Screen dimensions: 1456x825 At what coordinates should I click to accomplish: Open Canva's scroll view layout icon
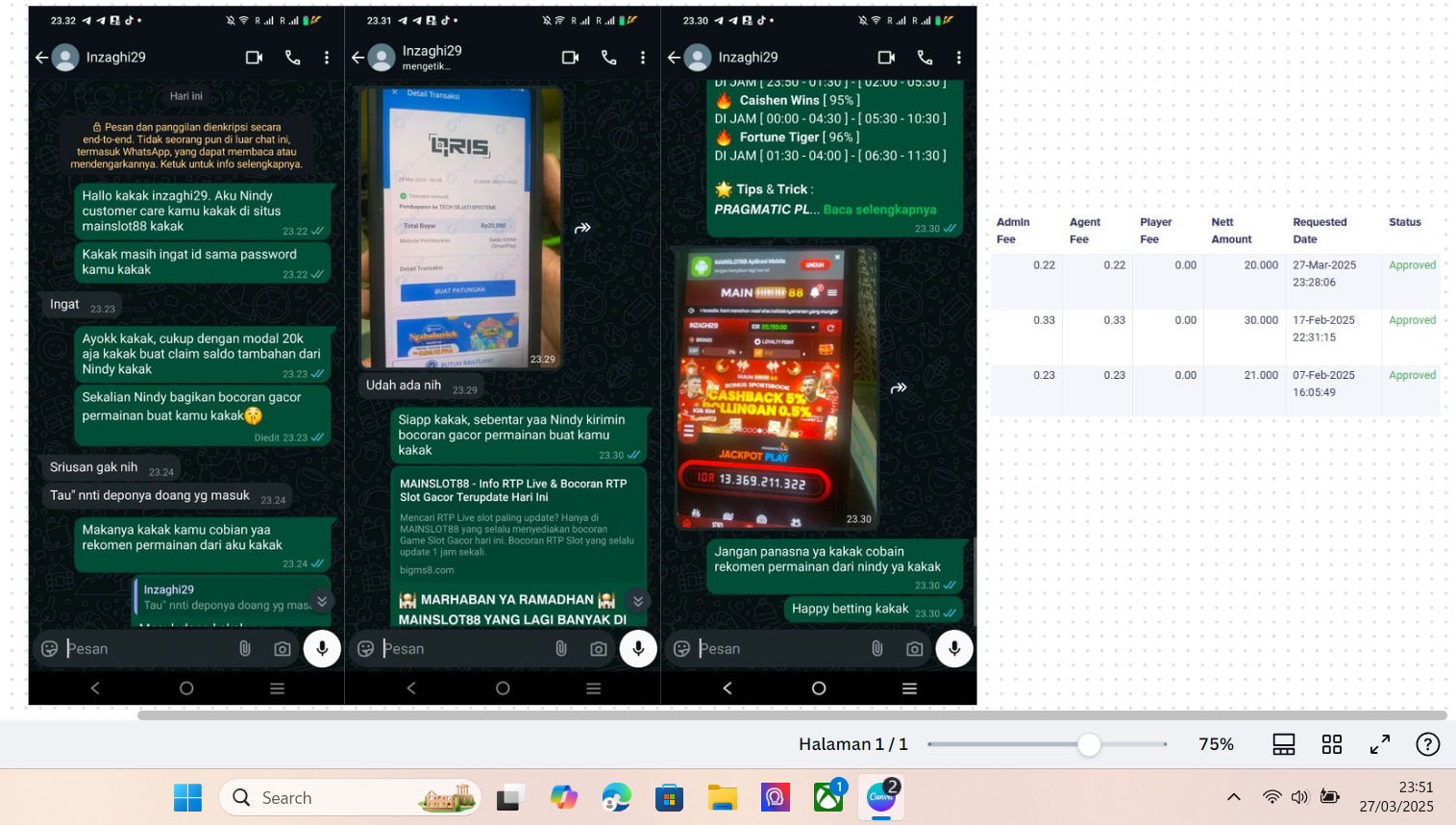click(x=1284, y=744)
